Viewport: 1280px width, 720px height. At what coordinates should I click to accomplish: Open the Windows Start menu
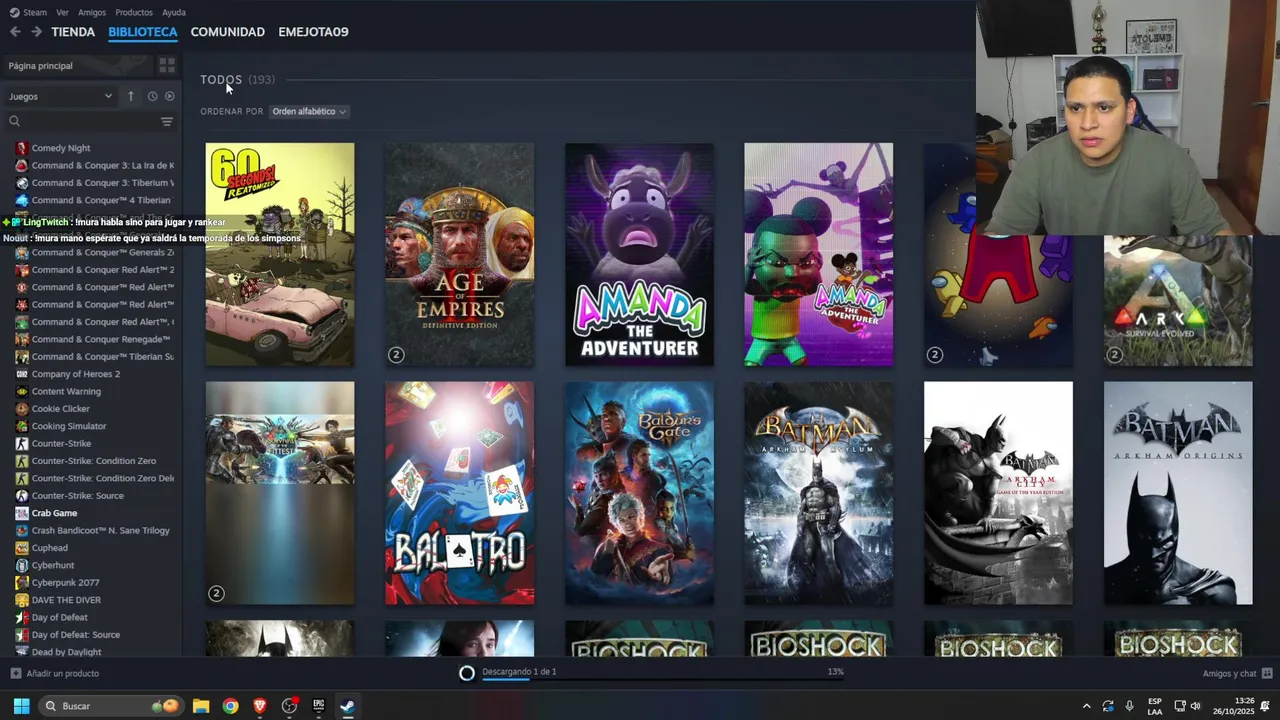click(x=21, y=706)
